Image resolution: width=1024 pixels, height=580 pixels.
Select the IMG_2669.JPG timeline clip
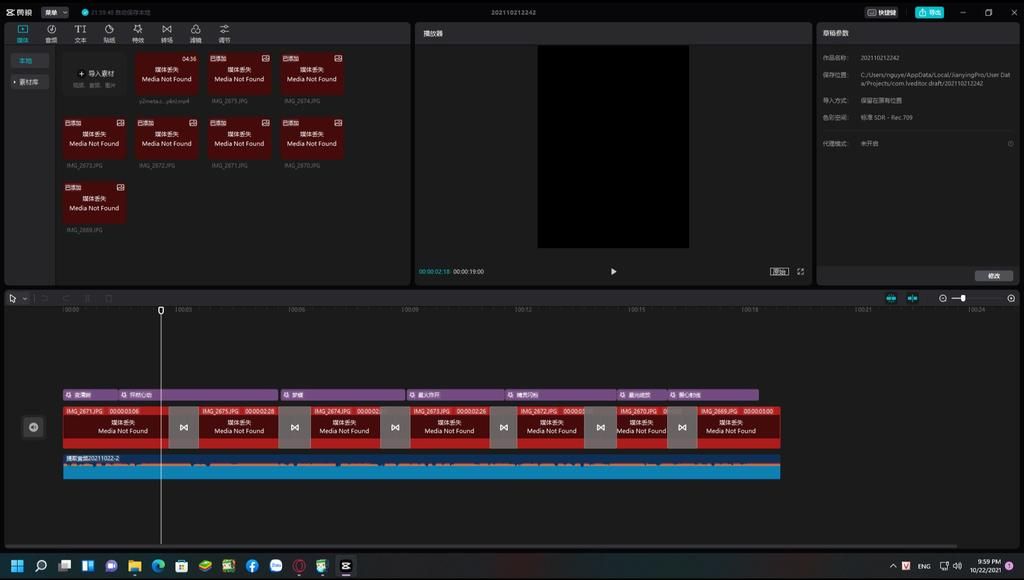[x=739, y=427]
